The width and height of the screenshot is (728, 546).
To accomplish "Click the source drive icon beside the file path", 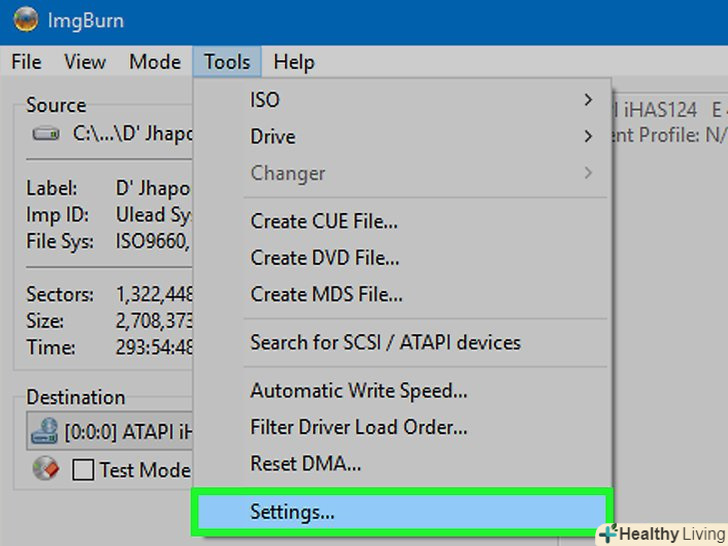I will click(46, 134).
